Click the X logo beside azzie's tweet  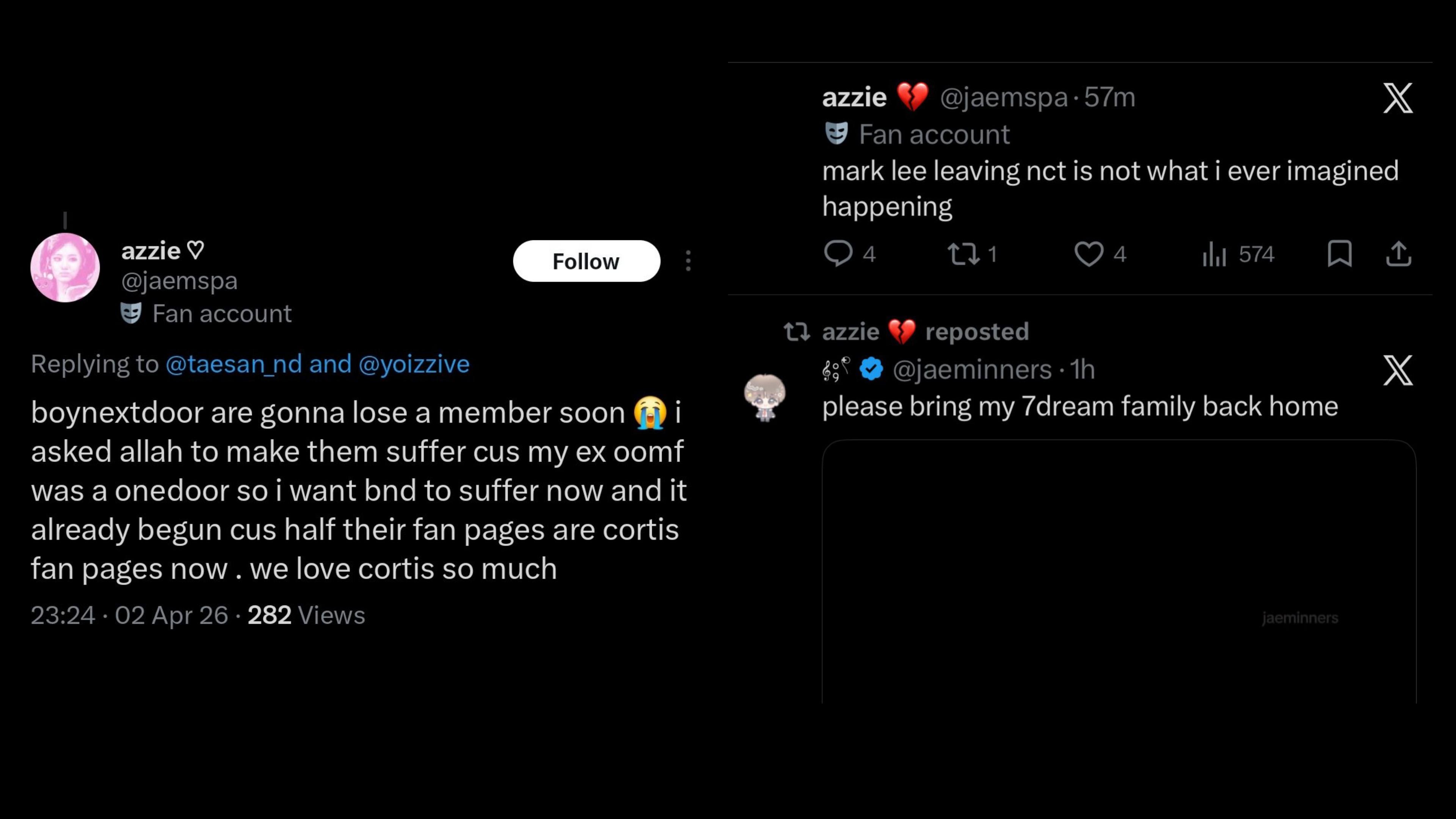click(1398, 98)
